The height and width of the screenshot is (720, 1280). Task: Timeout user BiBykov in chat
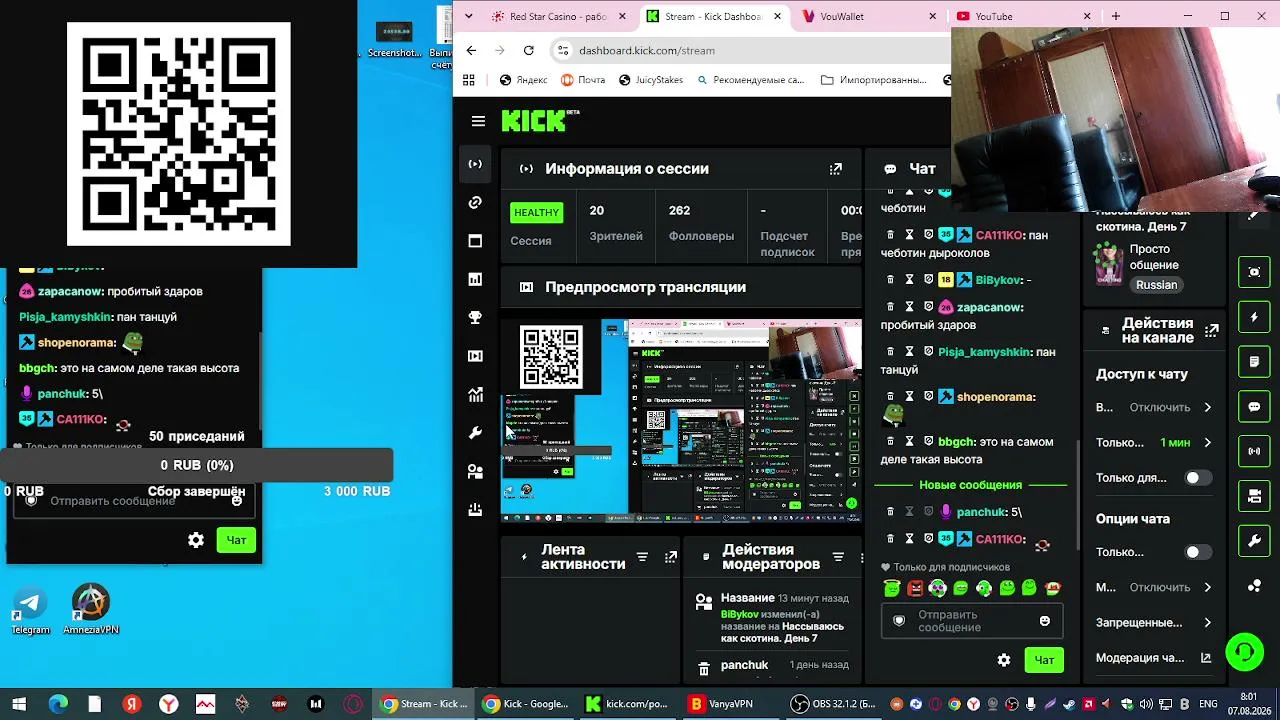click(x=909, y=280)
